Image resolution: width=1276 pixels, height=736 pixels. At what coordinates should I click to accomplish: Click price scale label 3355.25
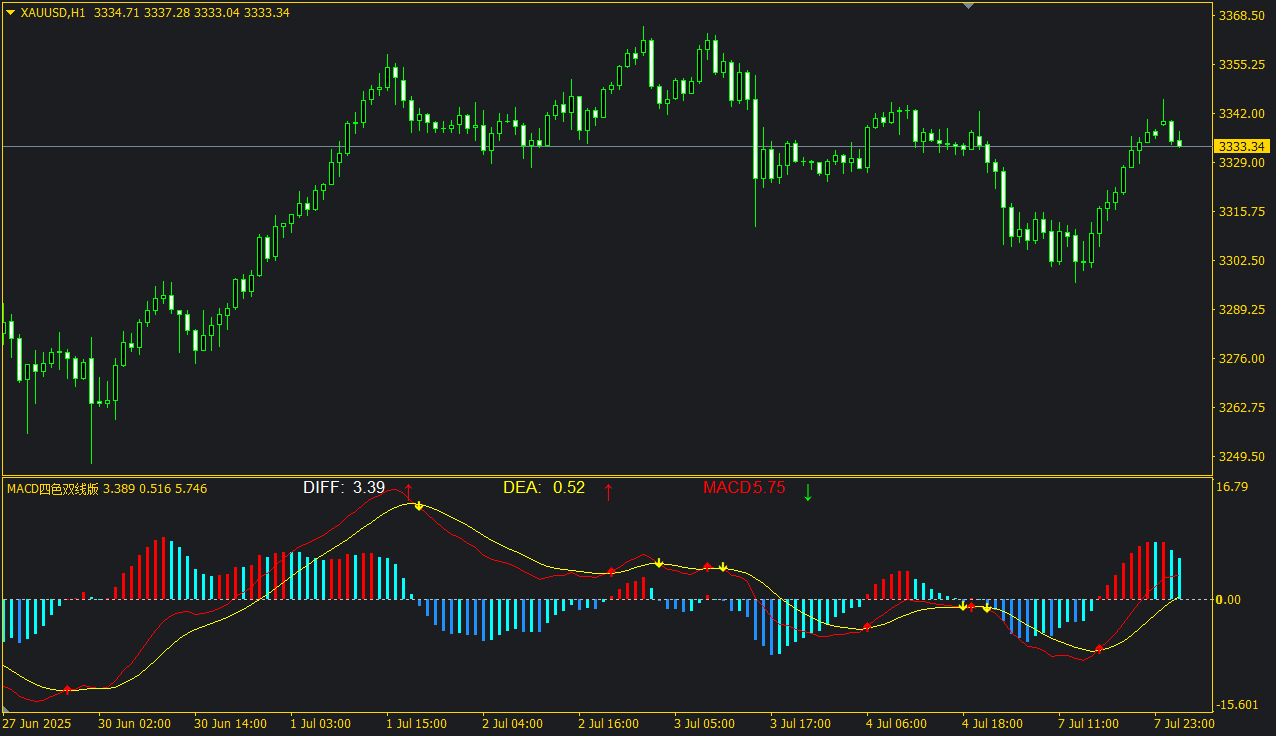tap(1241, 65)
